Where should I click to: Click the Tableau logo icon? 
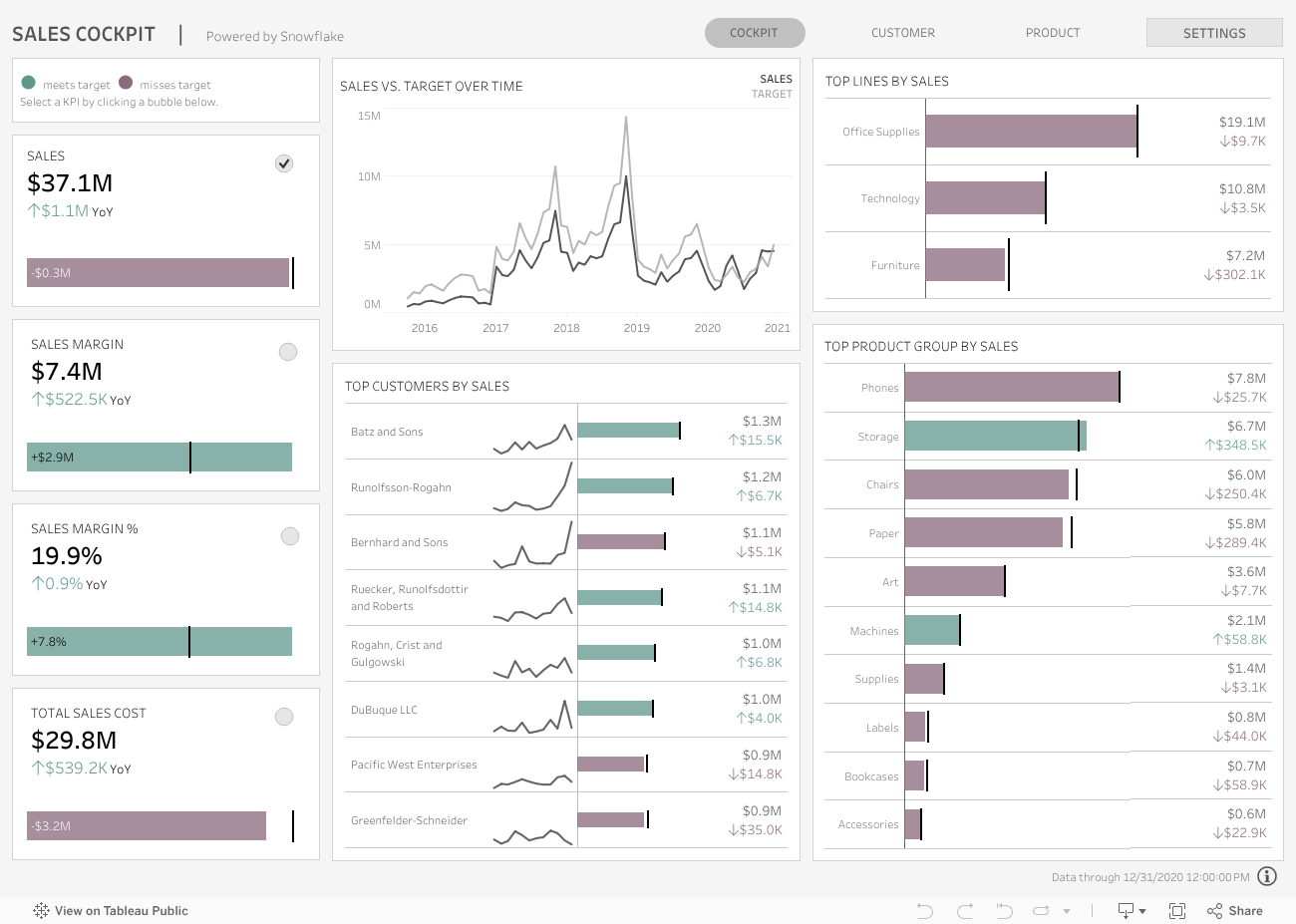tap(41, 911)
